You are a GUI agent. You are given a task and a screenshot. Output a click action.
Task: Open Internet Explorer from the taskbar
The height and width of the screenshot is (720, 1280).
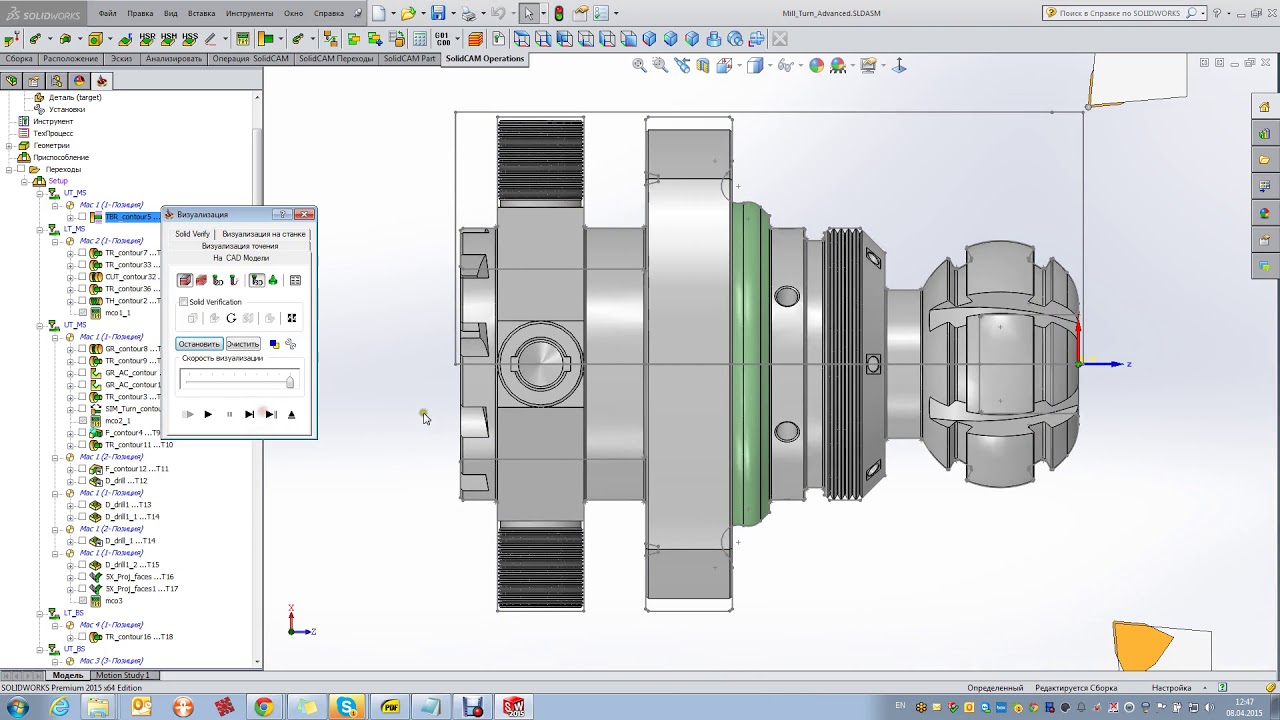coord(60,707)
